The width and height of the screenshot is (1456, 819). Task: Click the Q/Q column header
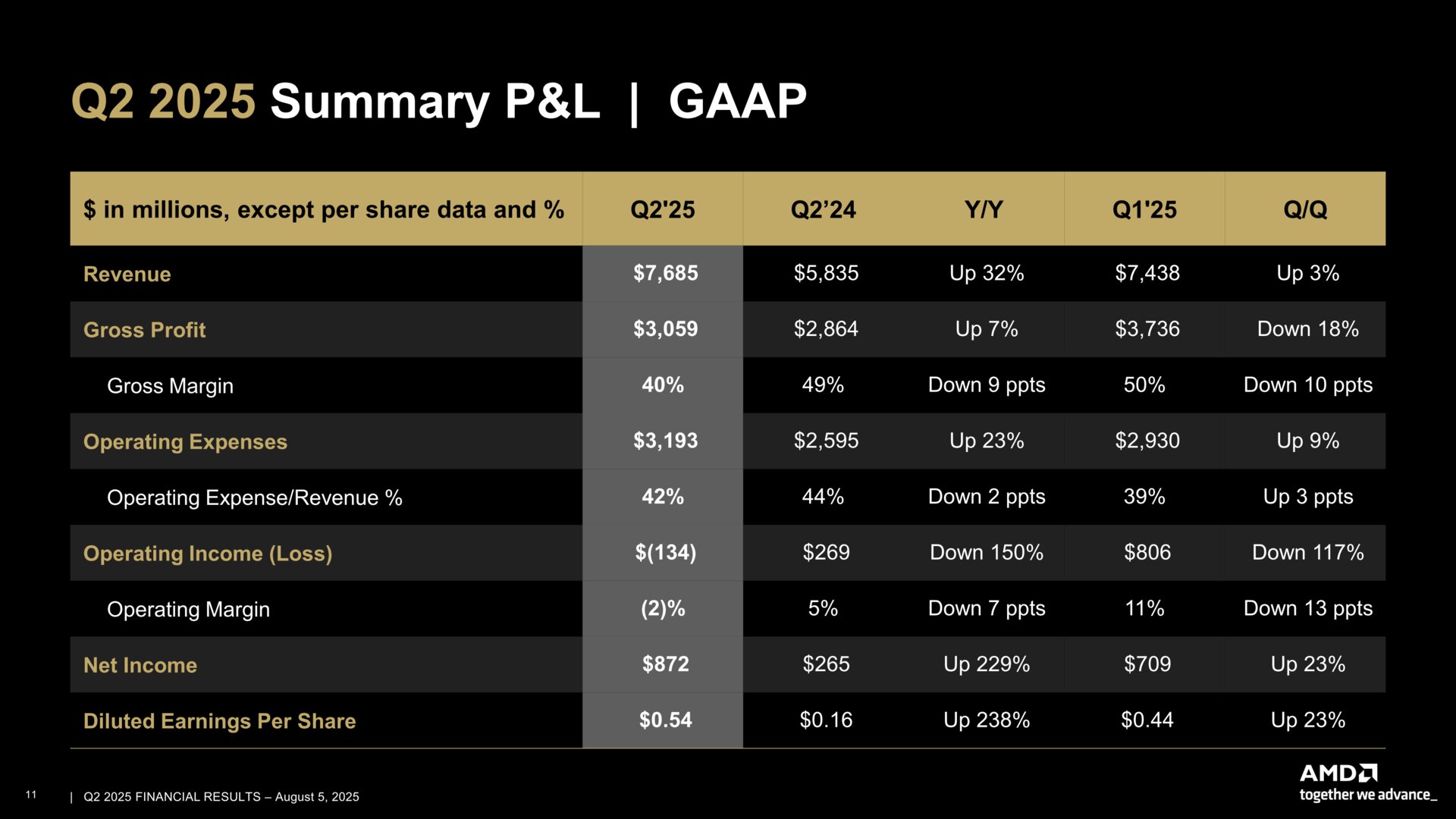tap(1305, 209)
